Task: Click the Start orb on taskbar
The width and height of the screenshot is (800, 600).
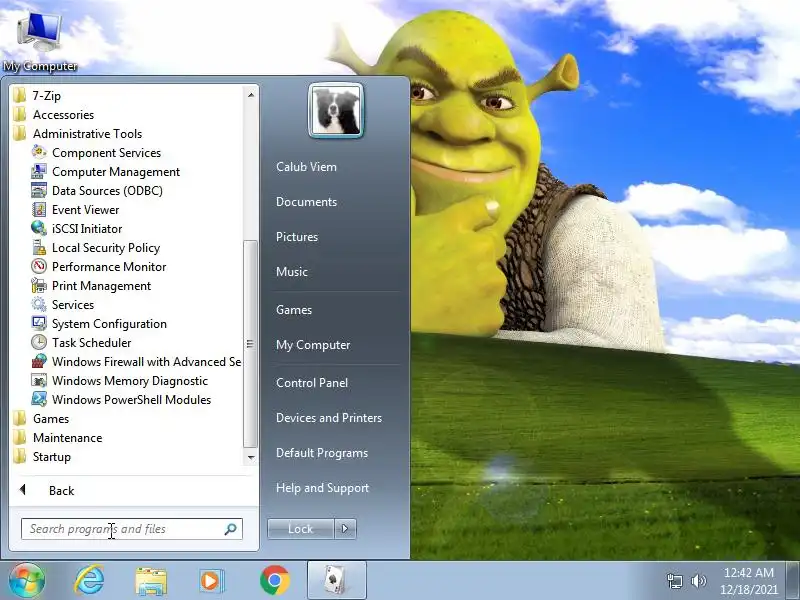Action: [x=27, y=580]
